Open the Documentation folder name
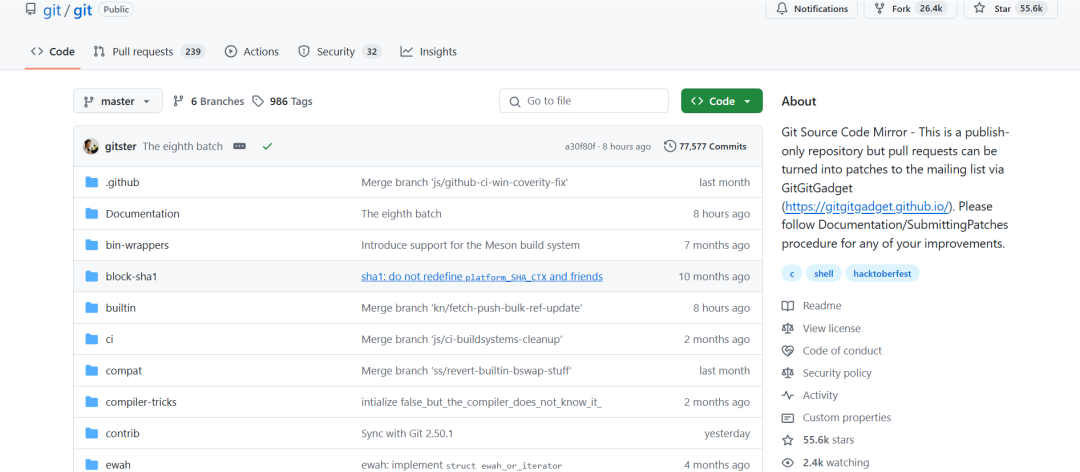 point(143,214)
